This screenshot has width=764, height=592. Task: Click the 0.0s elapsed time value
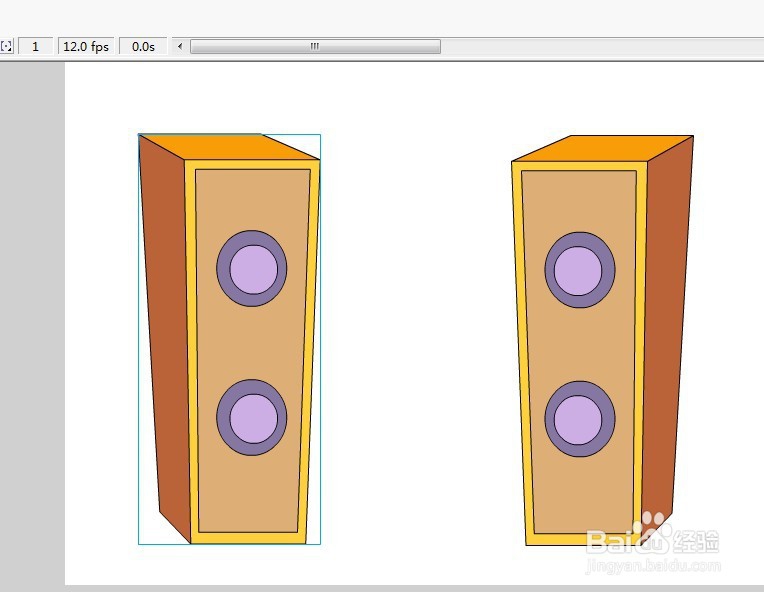(x=143, y=46)
